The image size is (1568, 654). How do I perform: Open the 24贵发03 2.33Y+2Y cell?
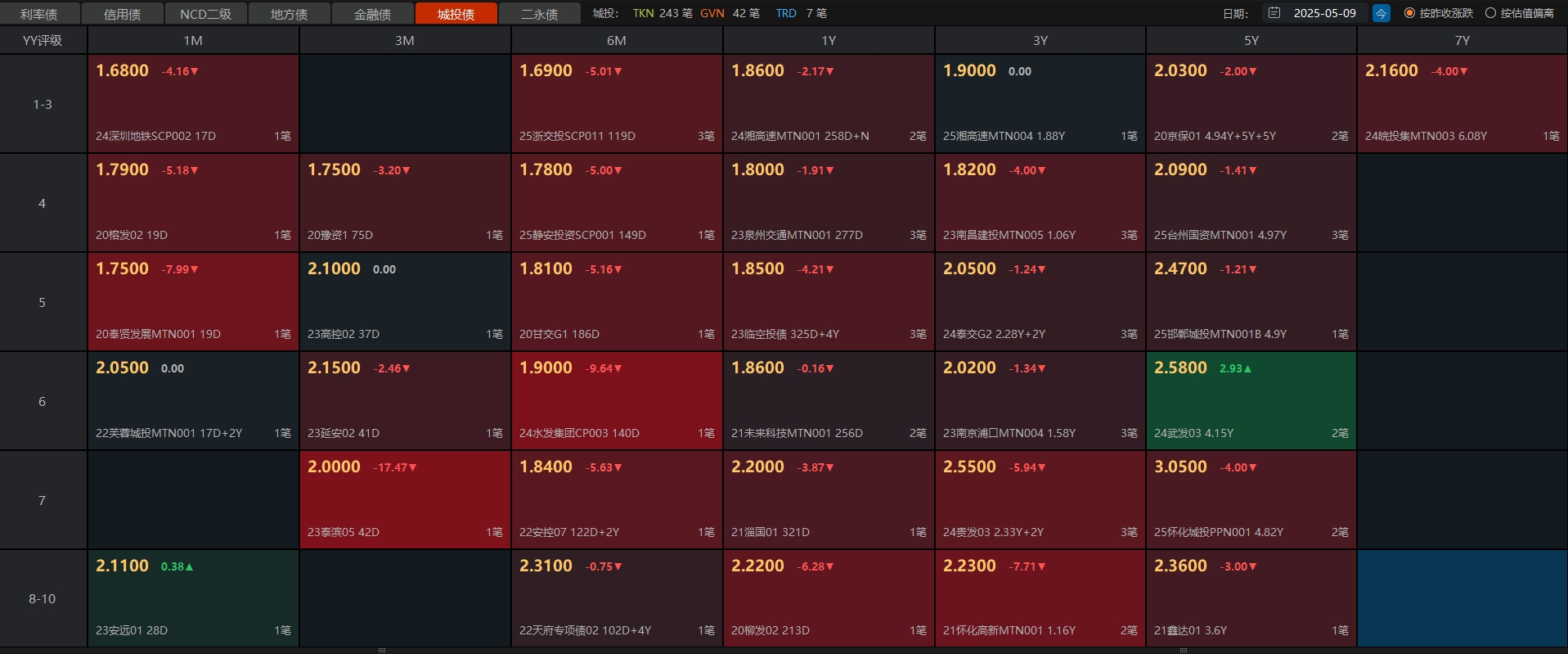pos(1040,500)
